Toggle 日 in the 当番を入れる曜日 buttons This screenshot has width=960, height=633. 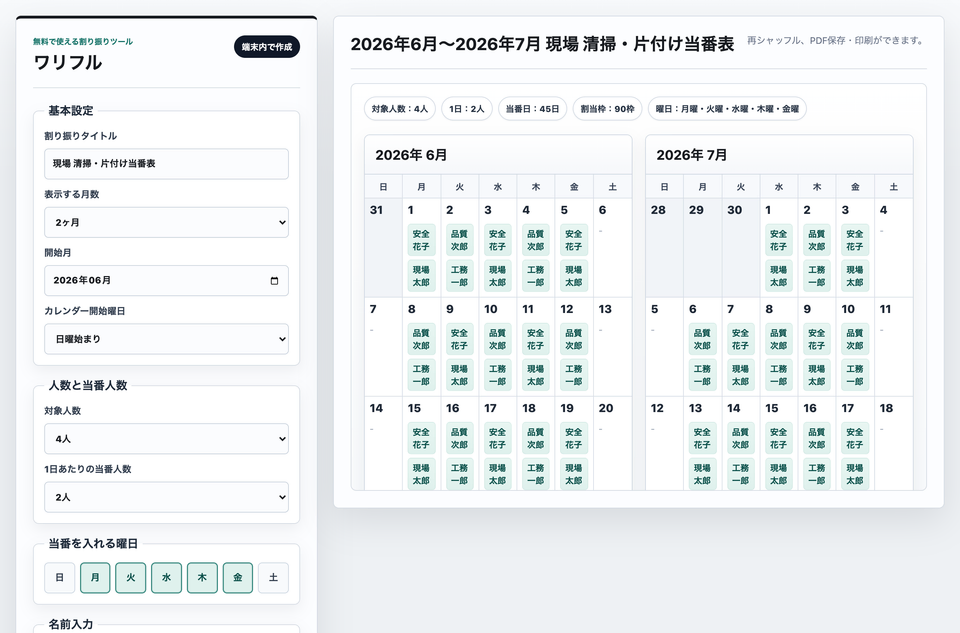click(59, 577)
